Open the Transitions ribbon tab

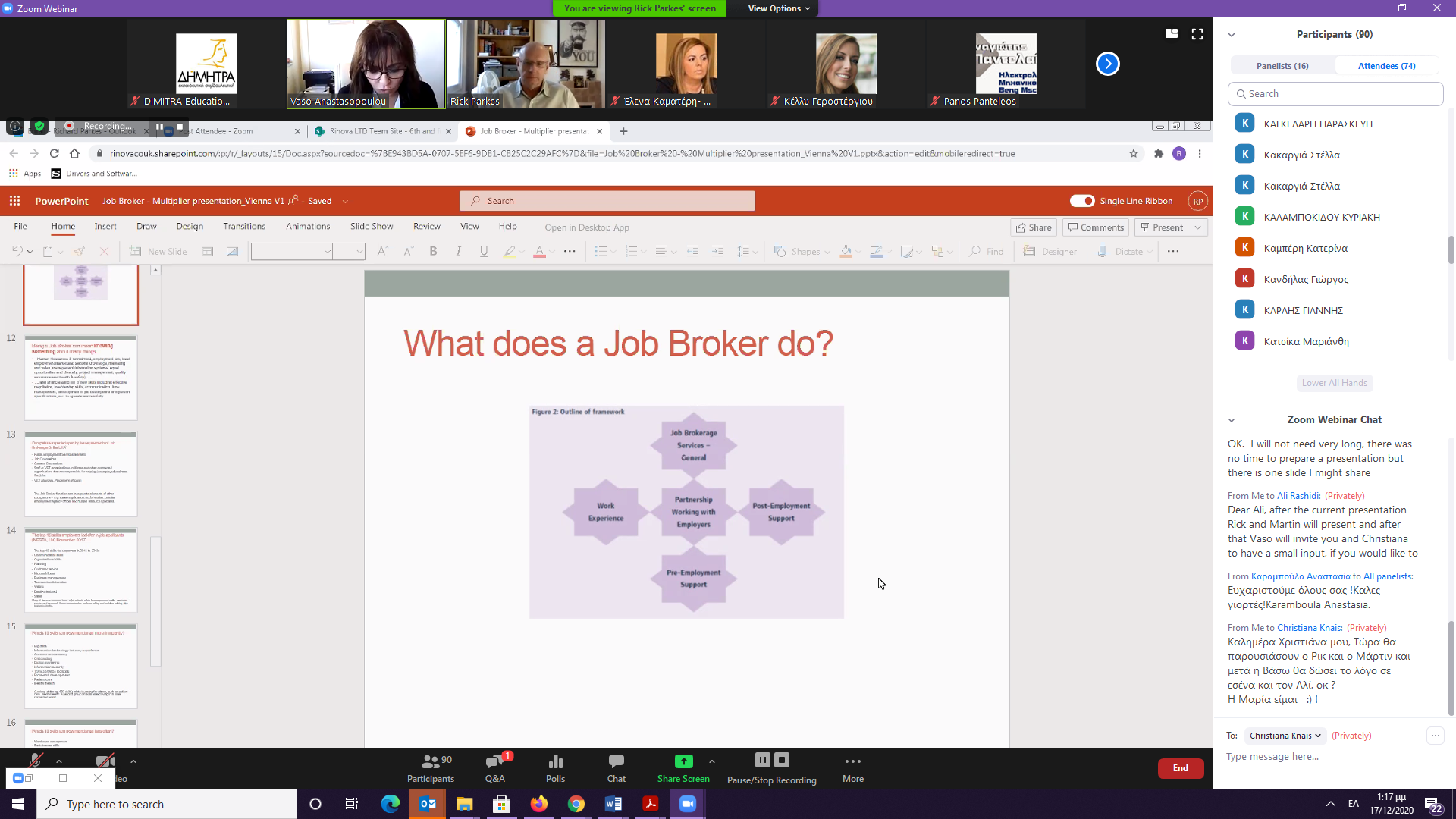tap(244, 227)
